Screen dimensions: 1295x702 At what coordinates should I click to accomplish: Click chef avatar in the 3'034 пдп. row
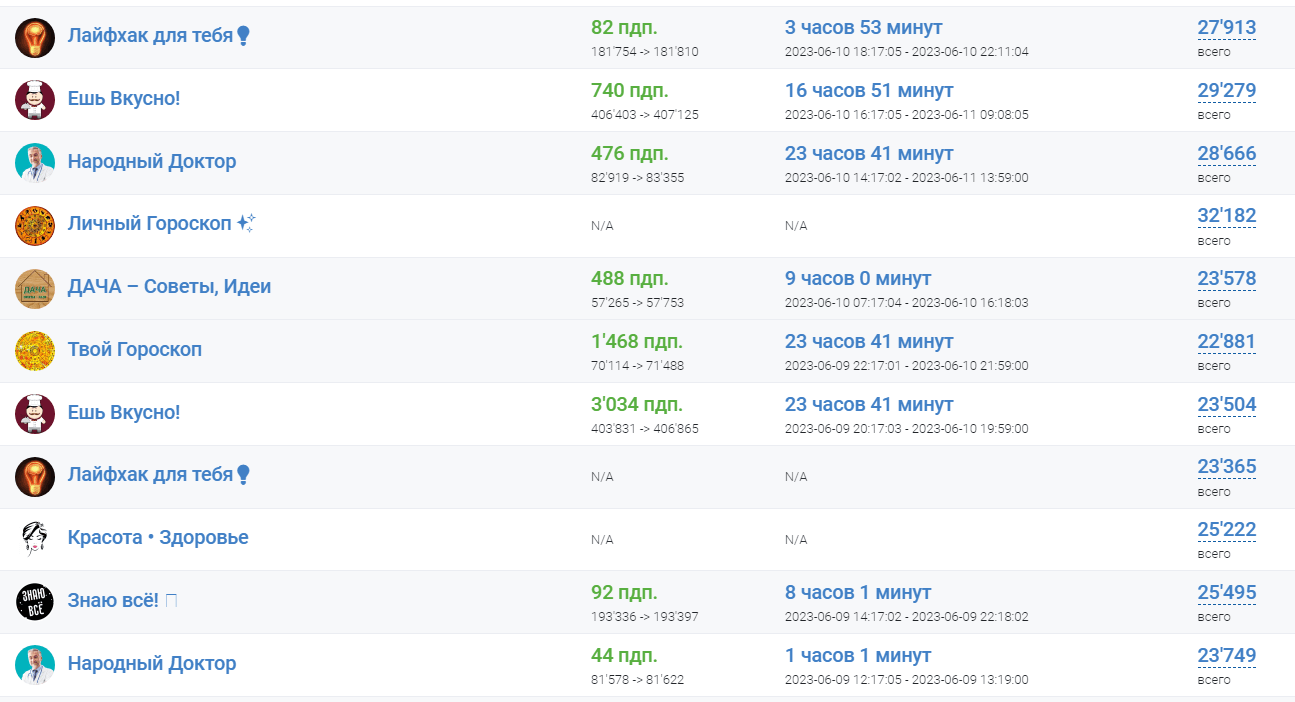[35, 414]
